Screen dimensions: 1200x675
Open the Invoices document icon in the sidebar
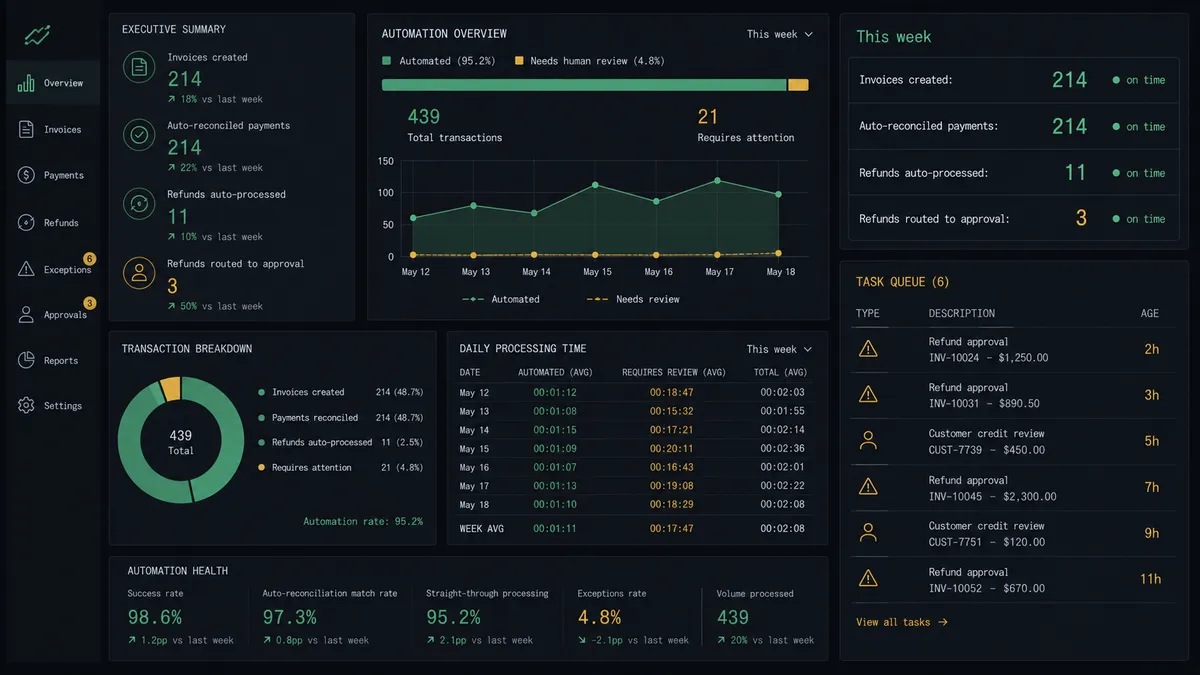pyautogui.click(x=26, y=129)
